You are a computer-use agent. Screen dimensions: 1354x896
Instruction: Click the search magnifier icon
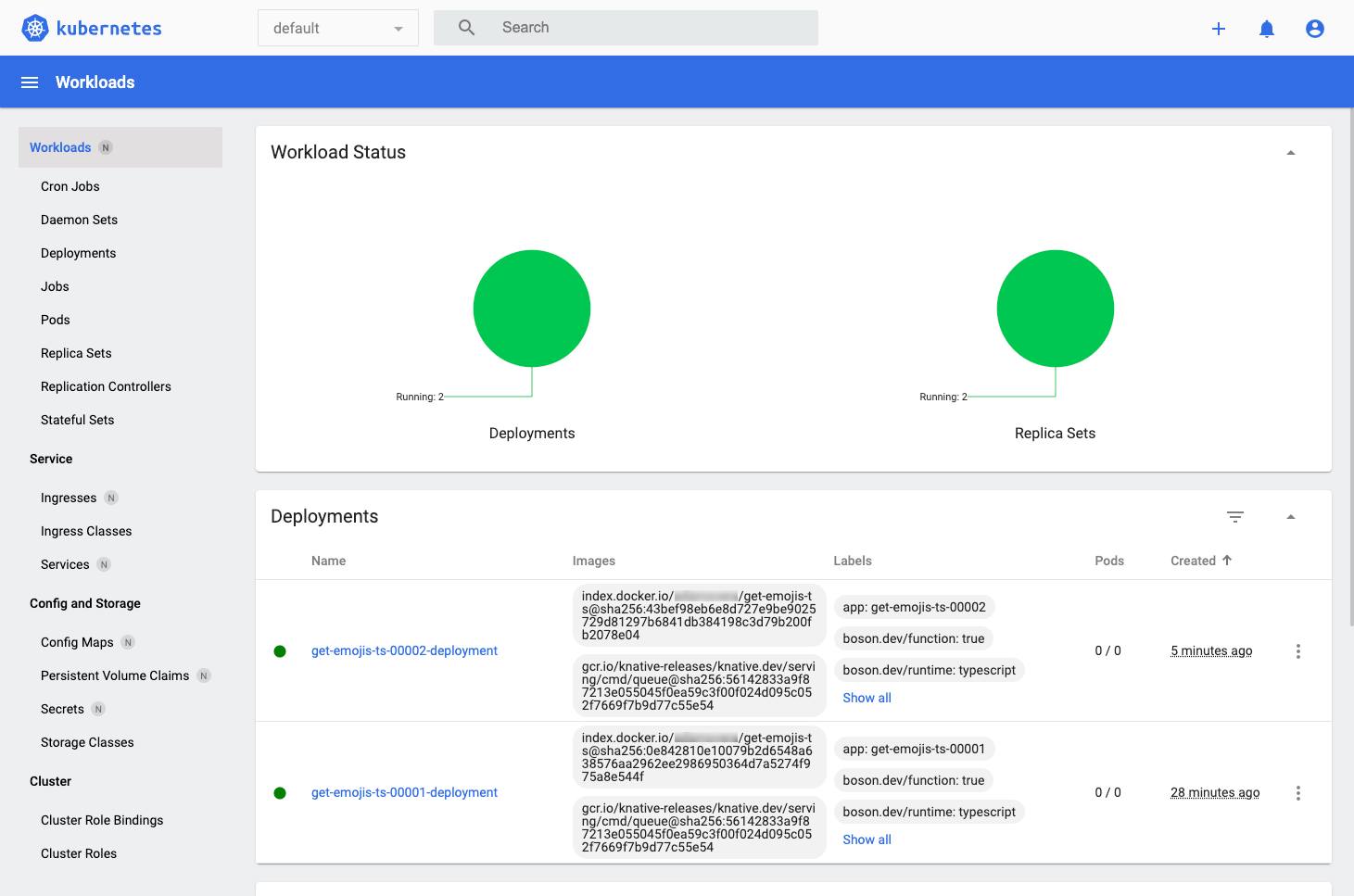pos(465,27)
